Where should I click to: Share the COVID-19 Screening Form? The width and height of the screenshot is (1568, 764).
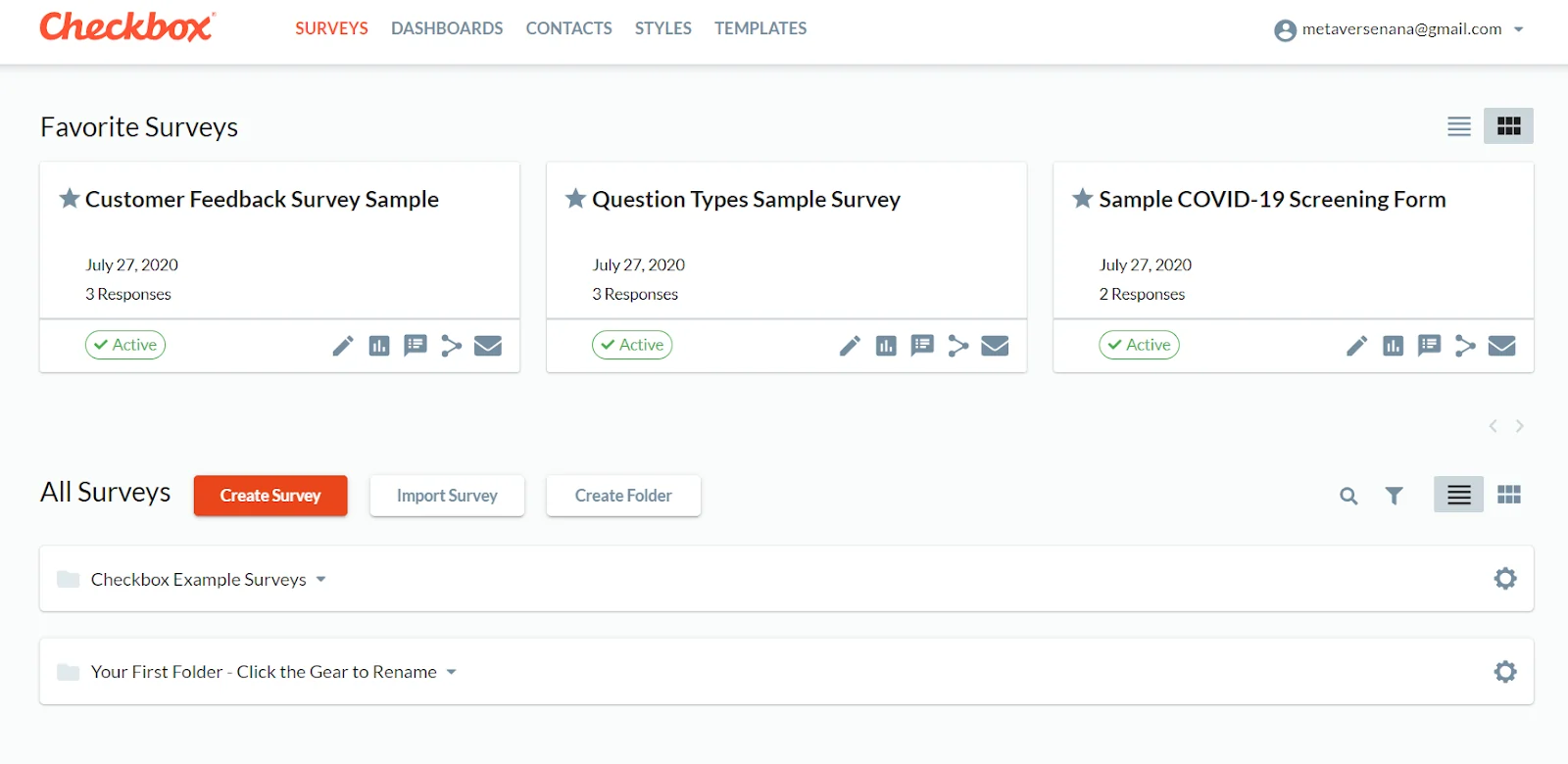(1465, 346)
